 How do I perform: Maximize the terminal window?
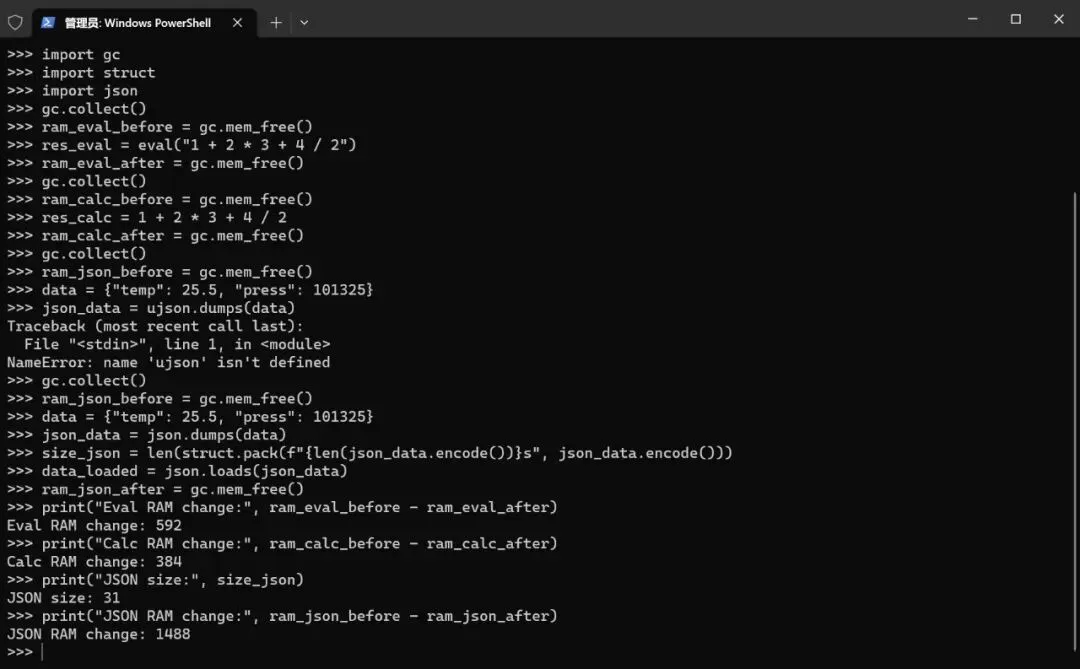1015,19
